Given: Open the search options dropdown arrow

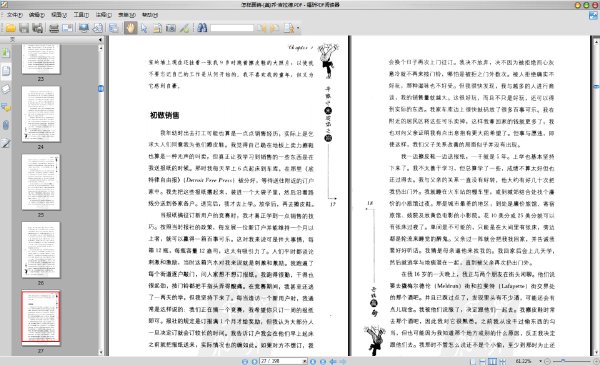Looking at the screenshot, I should click(x=298, y=28).
